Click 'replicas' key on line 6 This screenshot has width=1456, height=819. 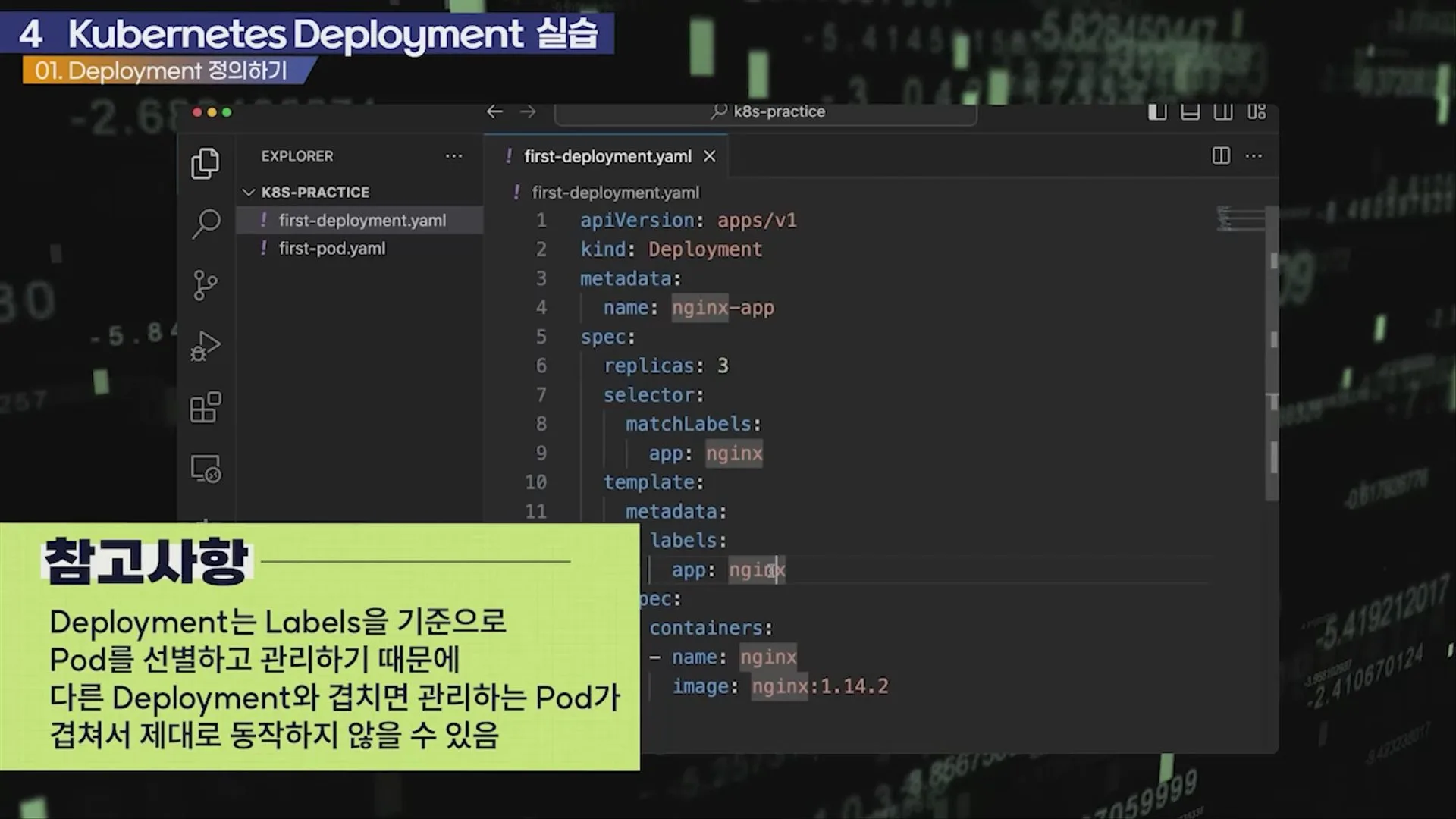(648, 366)
